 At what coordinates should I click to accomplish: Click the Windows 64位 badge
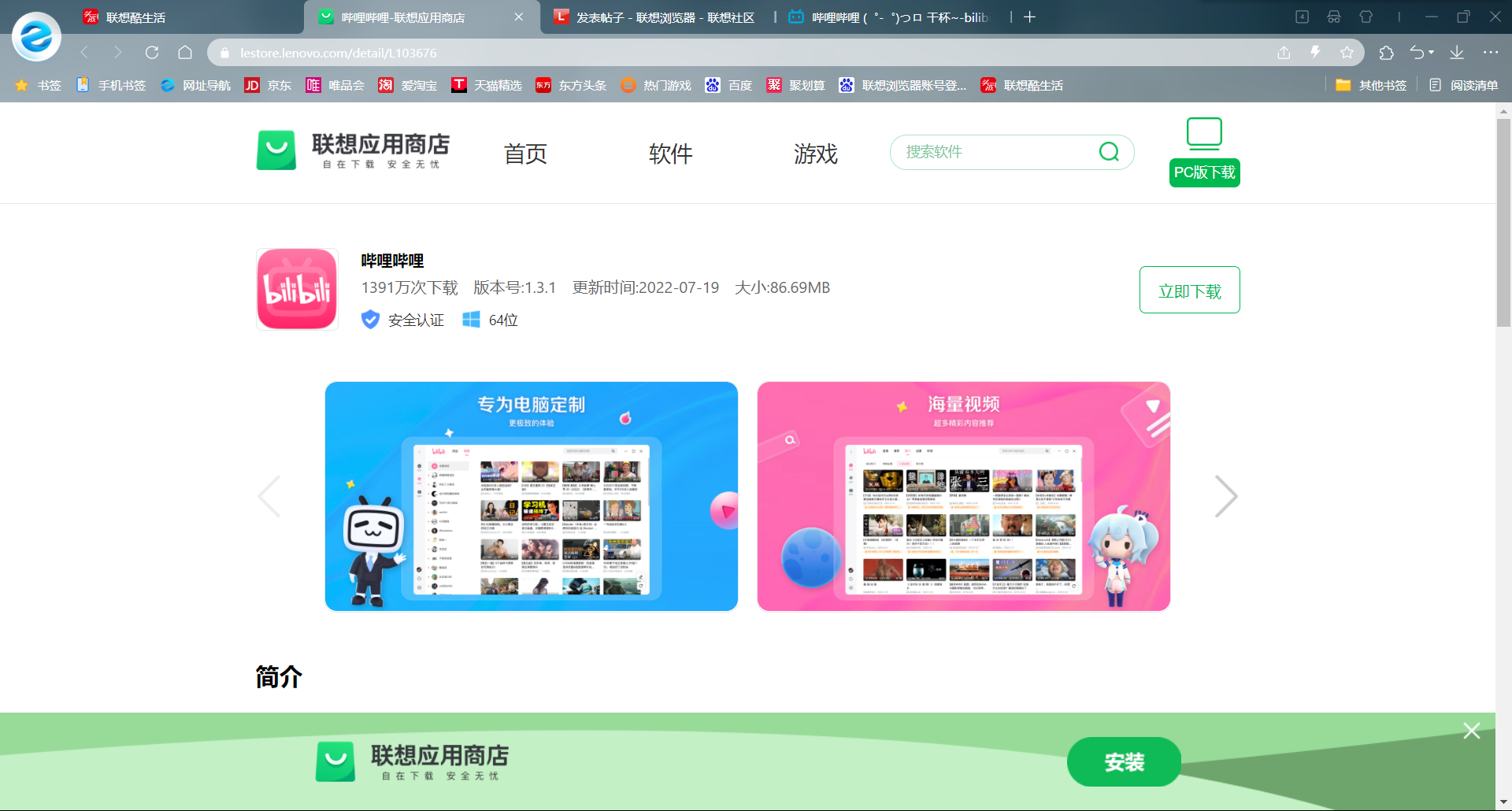490,320
